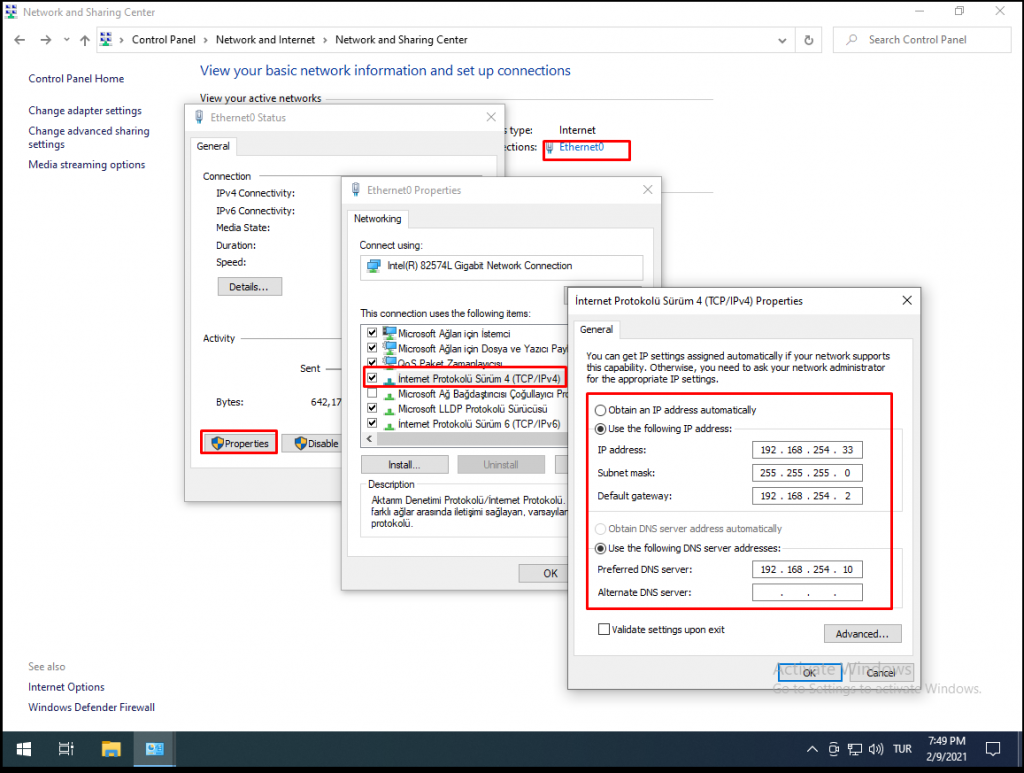1024x773 pixels.
Task: Select Obtain an IP address automatically
Action: (x=601, y=410)
